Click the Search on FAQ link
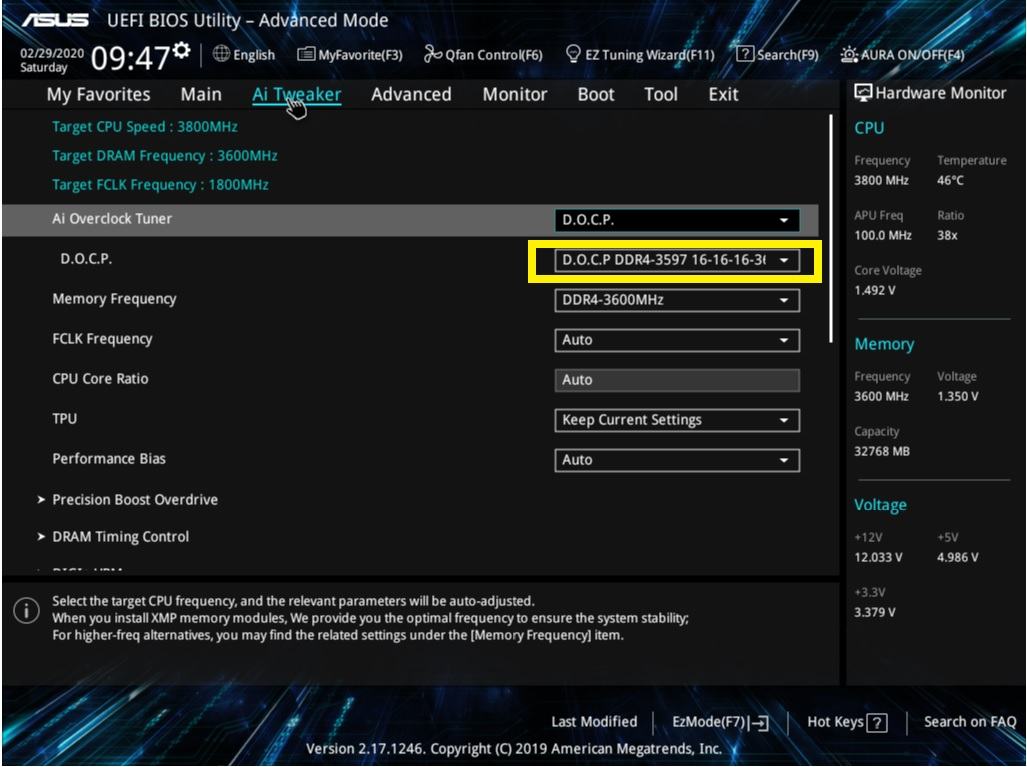This screenshot has width=1027, height=767. (x=970, y=722)
